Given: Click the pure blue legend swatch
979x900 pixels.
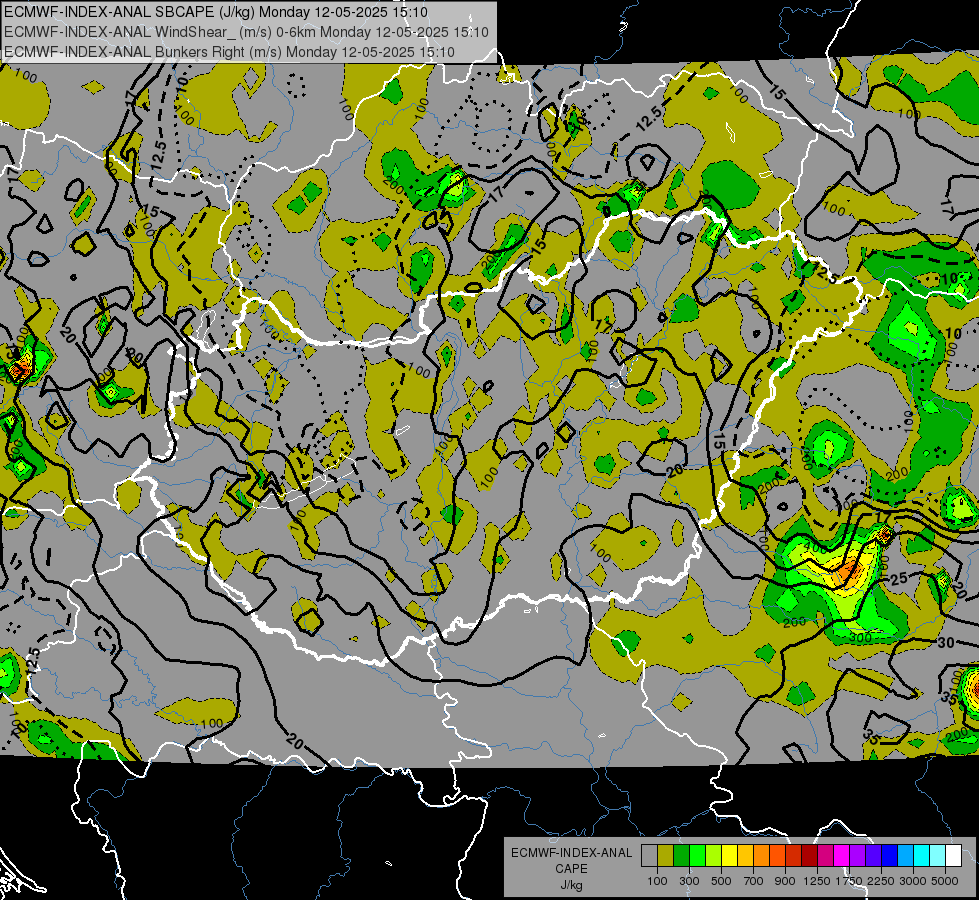Looking at the screenshot, I should click(x=890, y=856).
